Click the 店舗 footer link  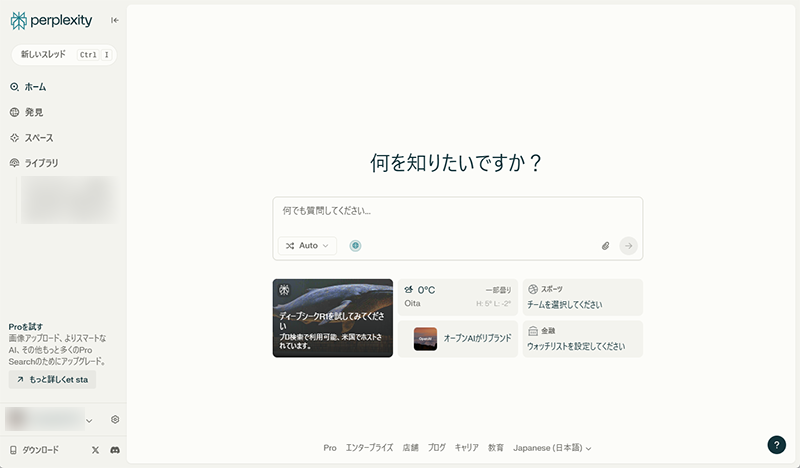[410, 448]
